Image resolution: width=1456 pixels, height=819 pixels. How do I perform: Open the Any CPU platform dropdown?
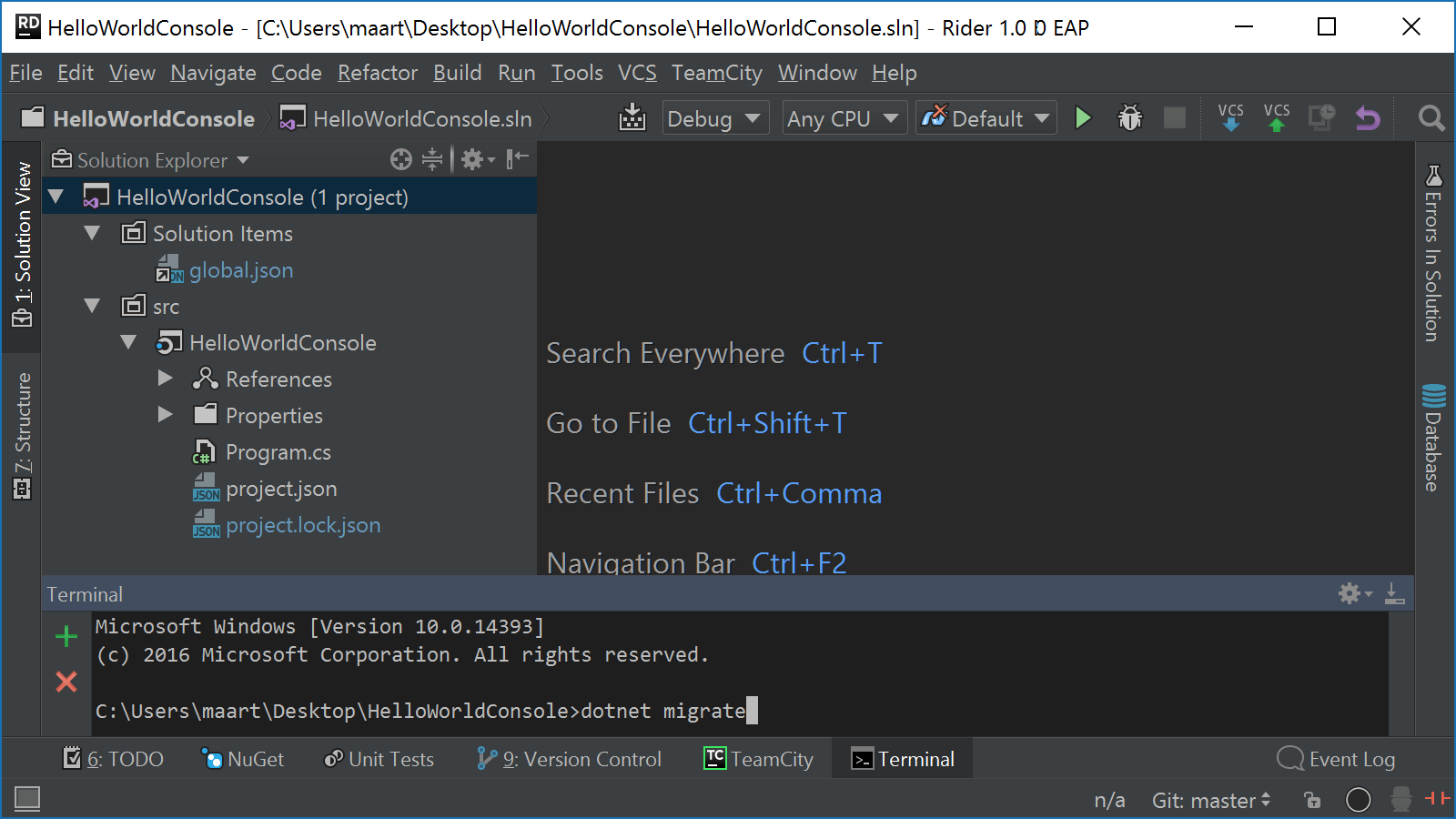point(844,118)
